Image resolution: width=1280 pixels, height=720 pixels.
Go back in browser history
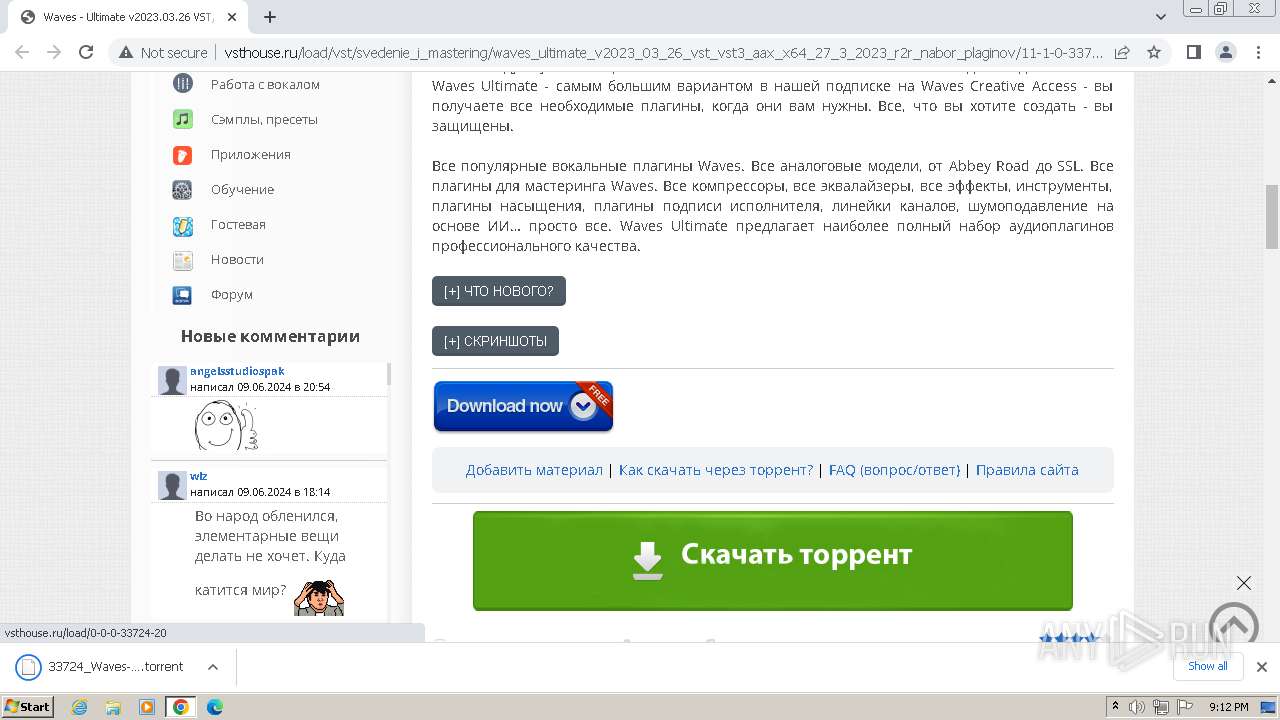point(22,52)
